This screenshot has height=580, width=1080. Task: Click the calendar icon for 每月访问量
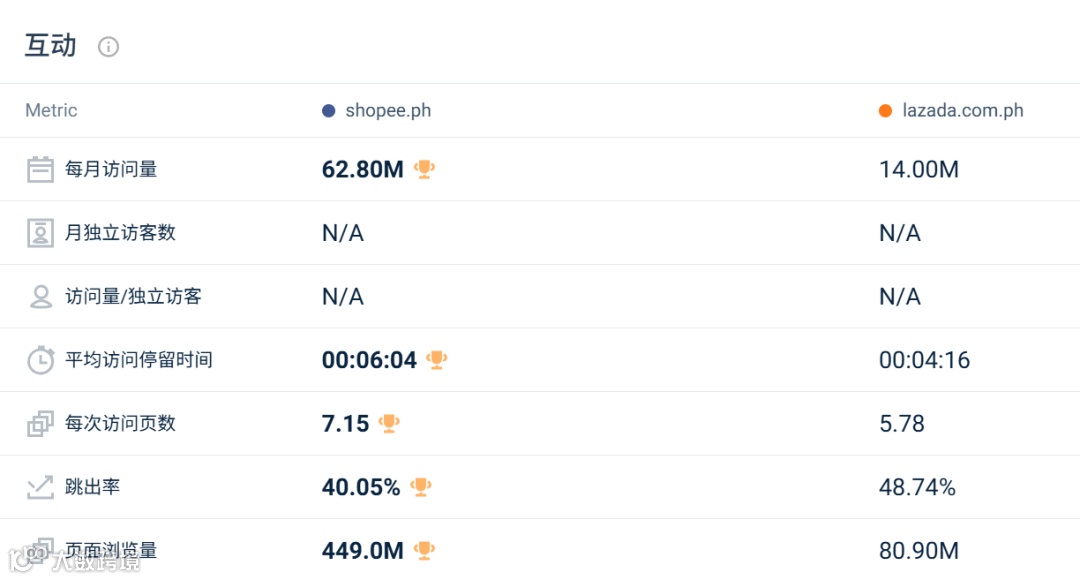(x=40, y=170)
